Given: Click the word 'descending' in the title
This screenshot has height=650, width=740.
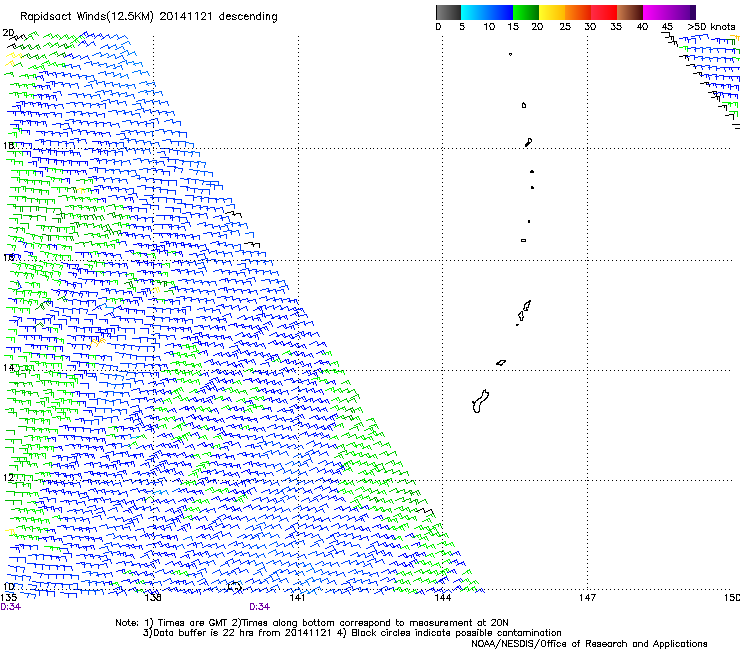Looking at the screenshot, I should coord(248,17).
